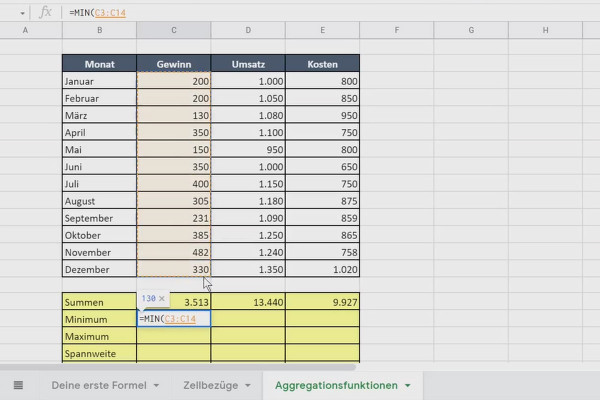Click the Maximum label cell
The image size is (600, 400).
(x=99, y=336)
